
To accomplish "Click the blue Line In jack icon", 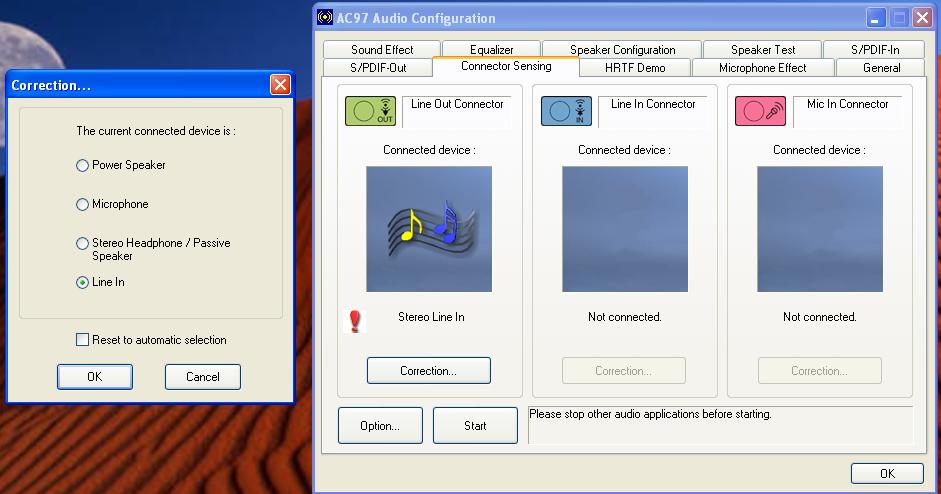I will pyautogui.click(x=566, y=111).
